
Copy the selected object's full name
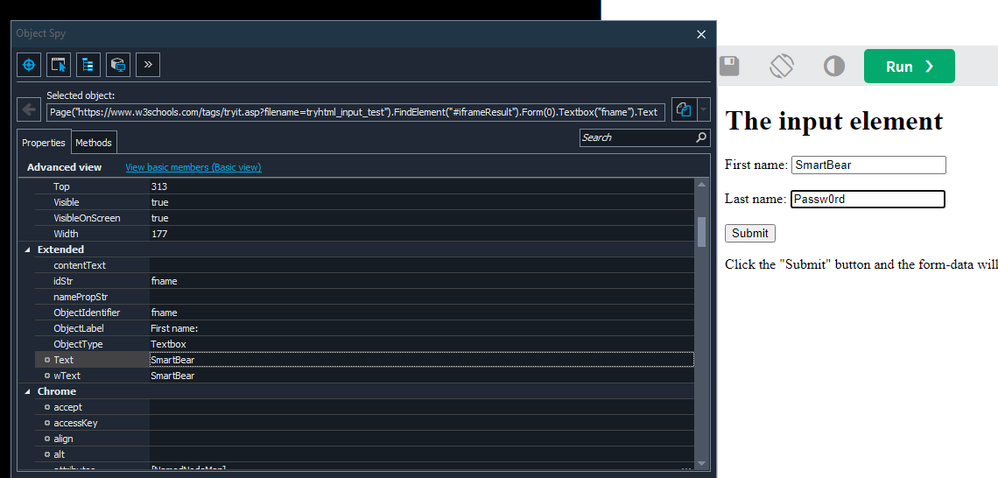point(684,109)
